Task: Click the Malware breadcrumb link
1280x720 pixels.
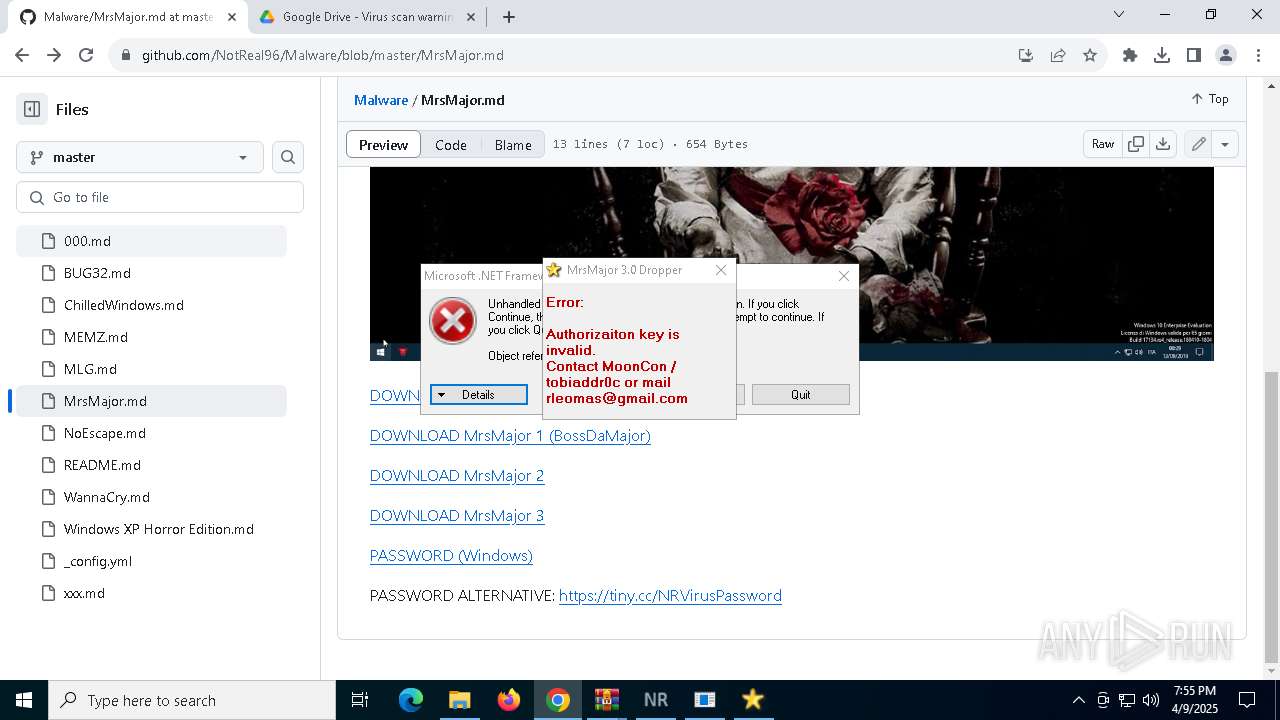Action: 381,100
